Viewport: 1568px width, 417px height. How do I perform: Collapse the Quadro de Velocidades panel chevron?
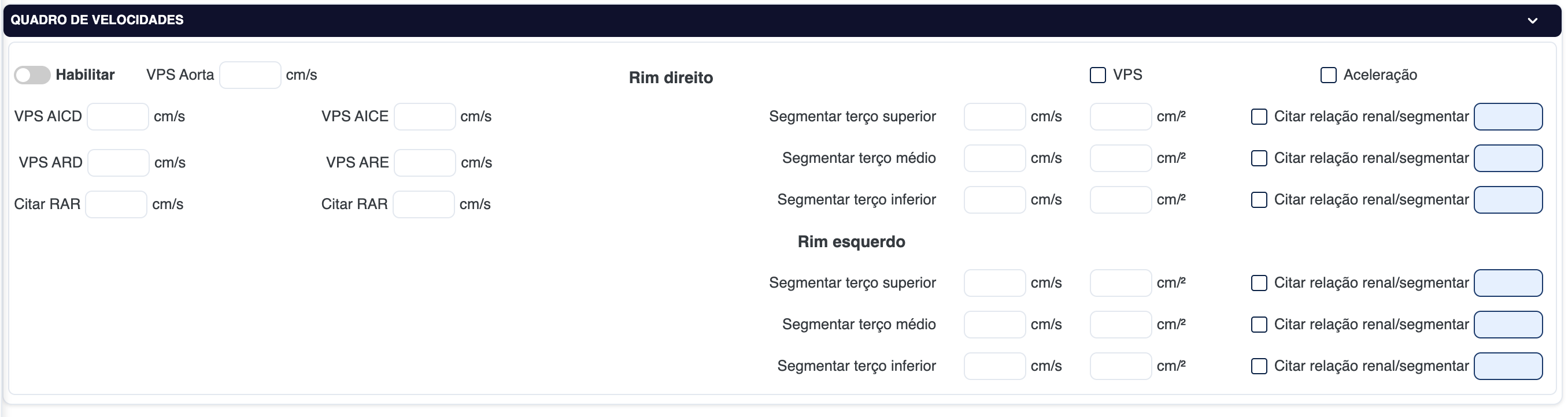coord(1532,21)
